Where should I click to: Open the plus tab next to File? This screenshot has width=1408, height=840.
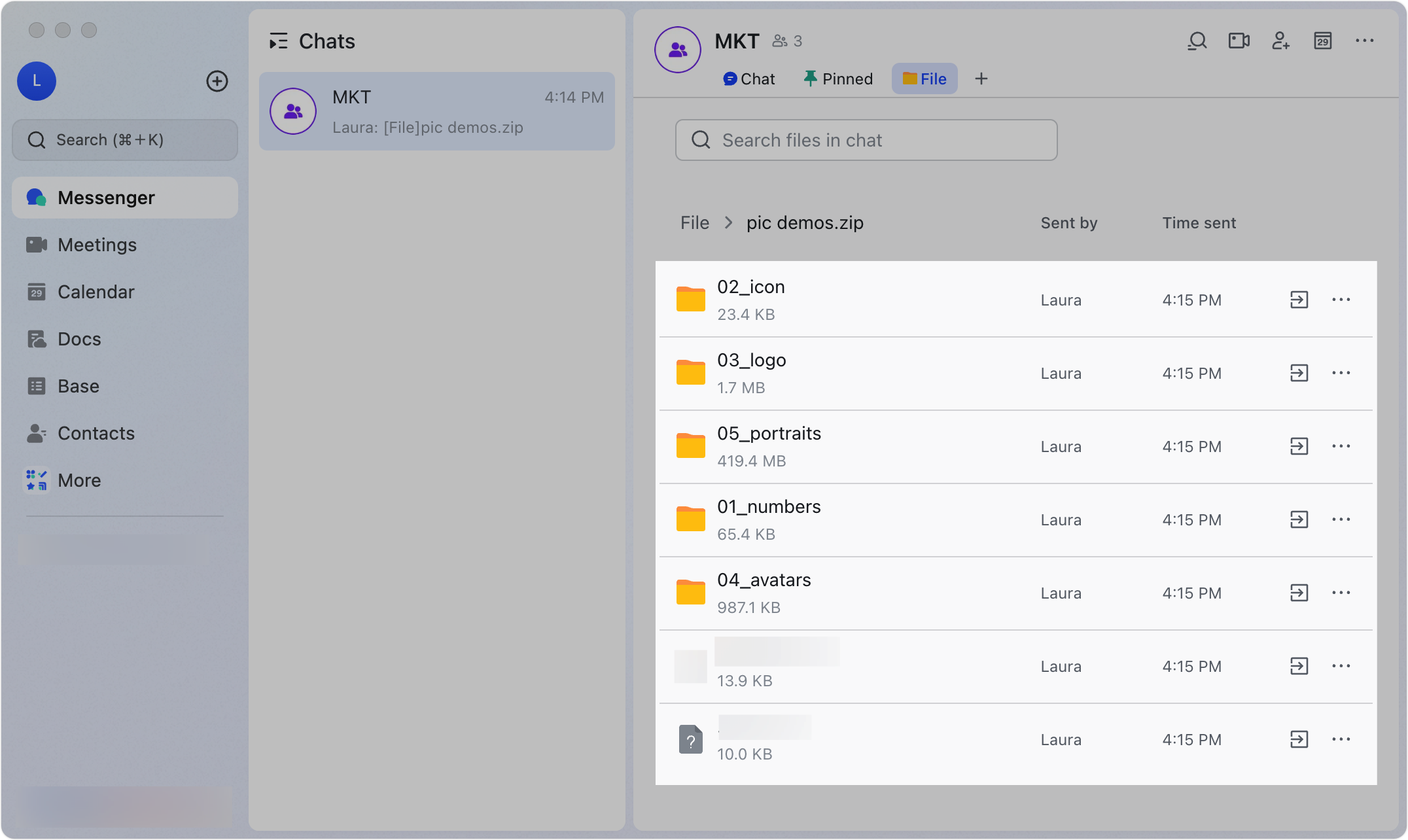981,79
